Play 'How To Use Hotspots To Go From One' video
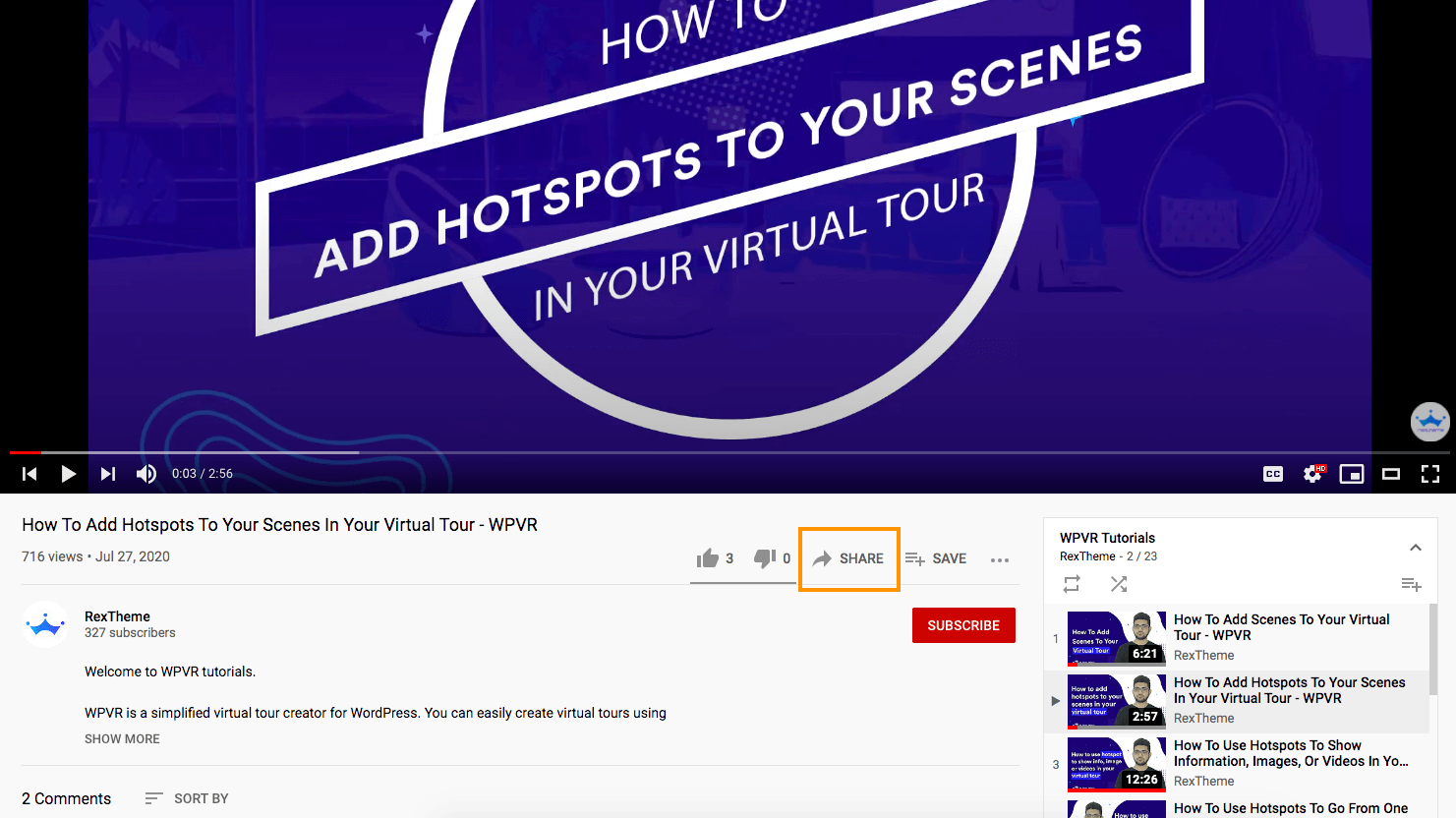Image resolution: width=1456 pixels, height=818 pixels. [x=1291, y=808]
